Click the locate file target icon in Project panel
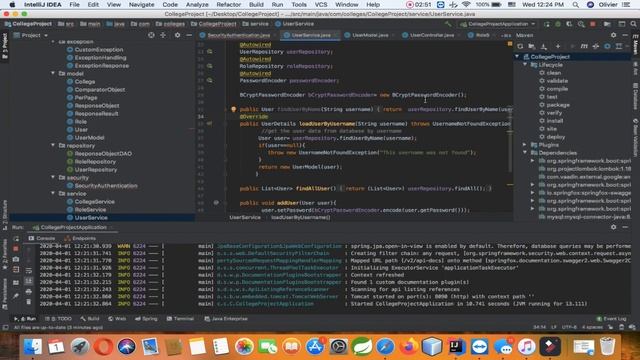The image size is (640, 360). pos(151,36)
